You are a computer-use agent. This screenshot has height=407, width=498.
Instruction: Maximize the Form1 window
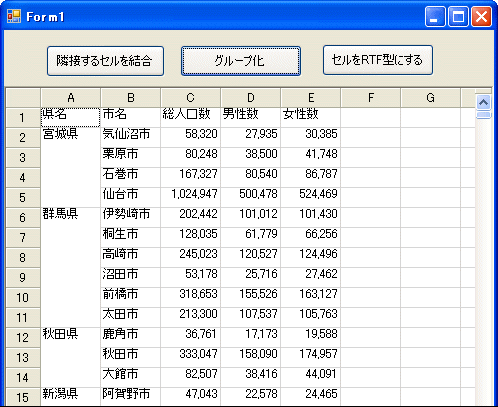pyautogui.click(x=458, y=17)
